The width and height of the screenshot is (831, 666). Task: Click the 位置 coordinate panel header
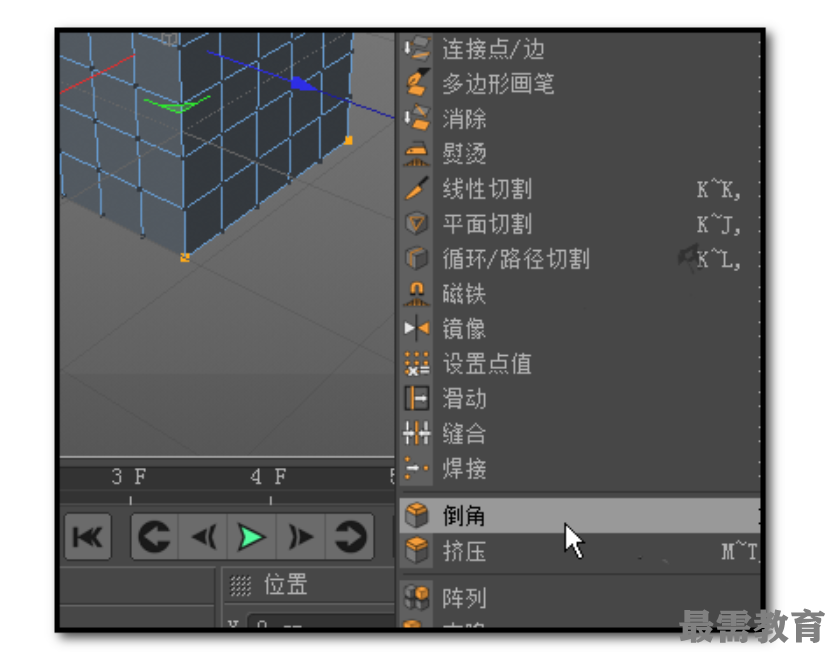click(x=286, y=585)
